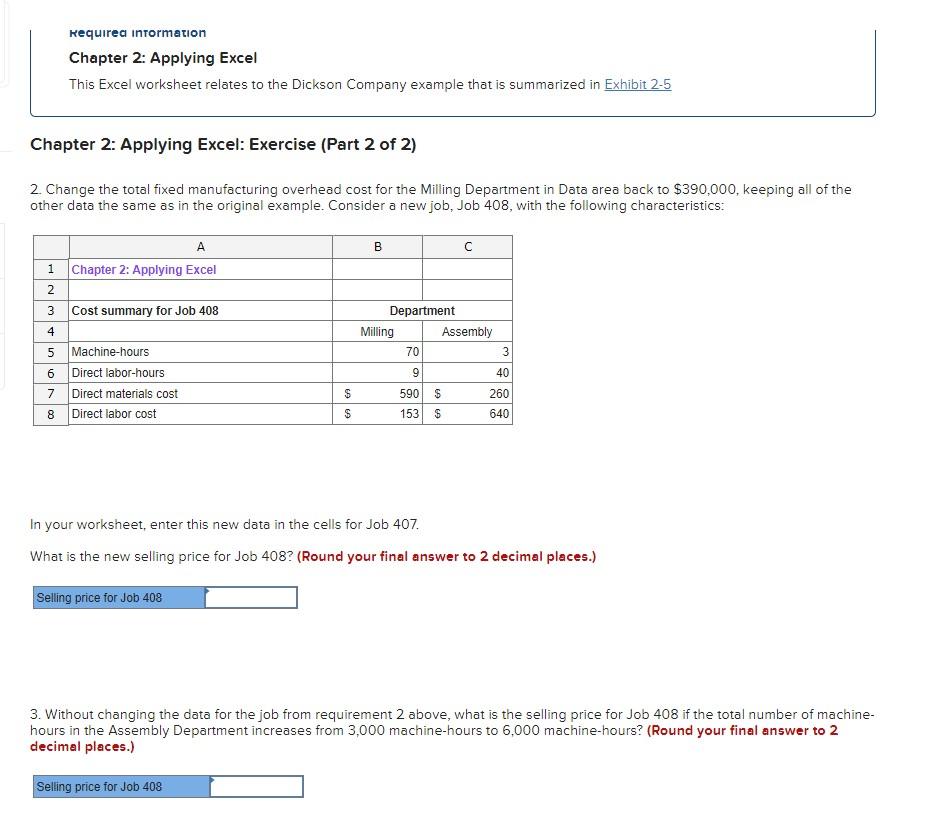Image resolution: width=946 pixels, height=819 pixels.
Task: Select column header B in the table
Action: coord(378,246)
